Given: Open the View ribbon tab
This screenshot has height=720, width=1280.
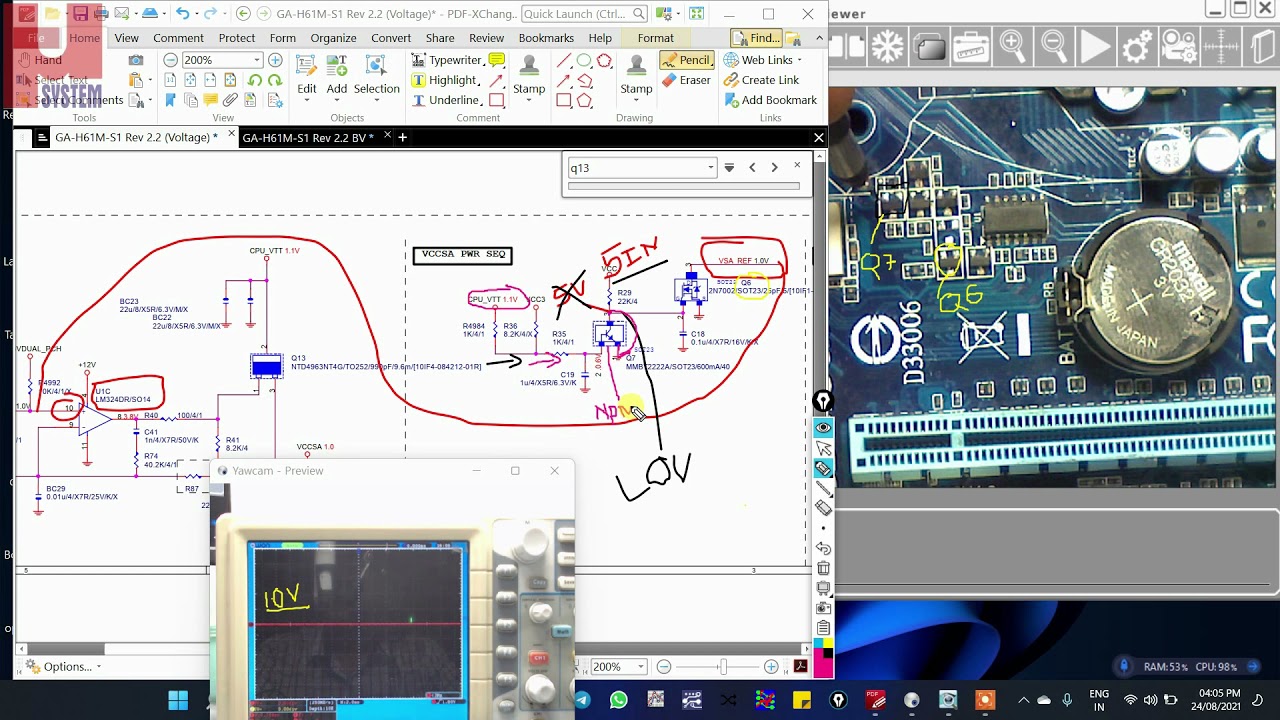Looking at the screenshot, I should pyautogui.click(x=126, y=38).
